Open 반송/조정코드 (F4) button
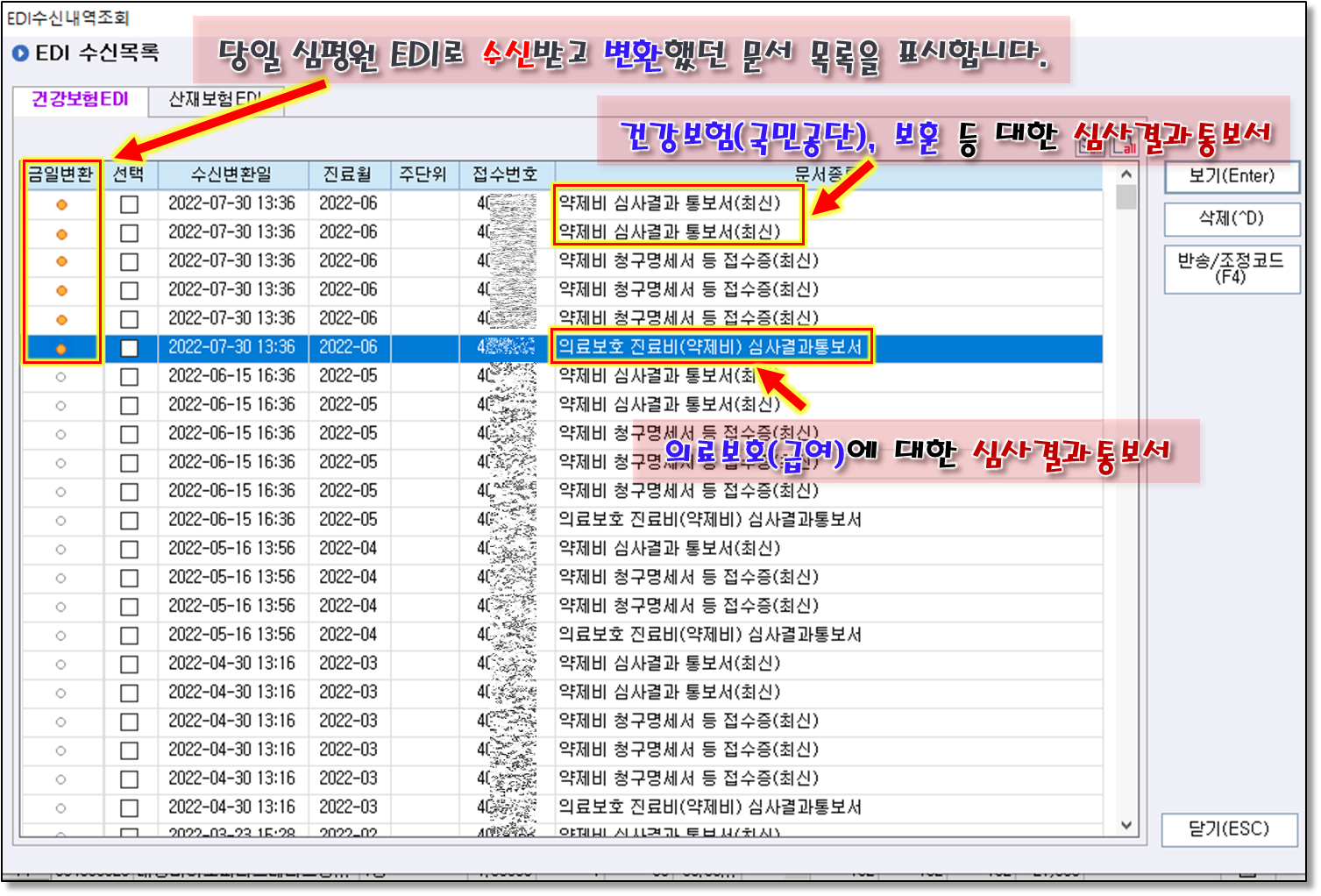The width and height of the screenshot is (1321, 896). click(1231, 268)
